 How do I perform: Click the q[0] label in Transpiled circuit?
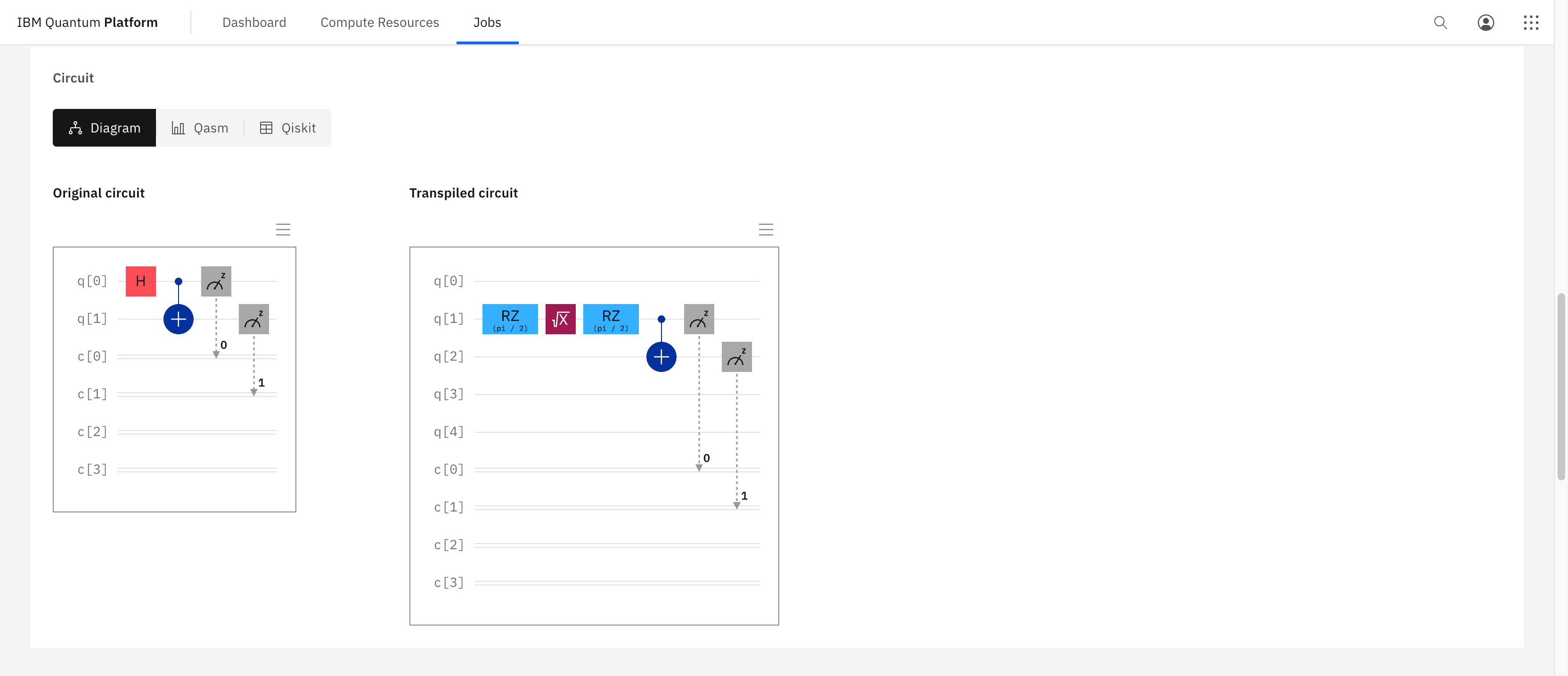pos(449,281)
